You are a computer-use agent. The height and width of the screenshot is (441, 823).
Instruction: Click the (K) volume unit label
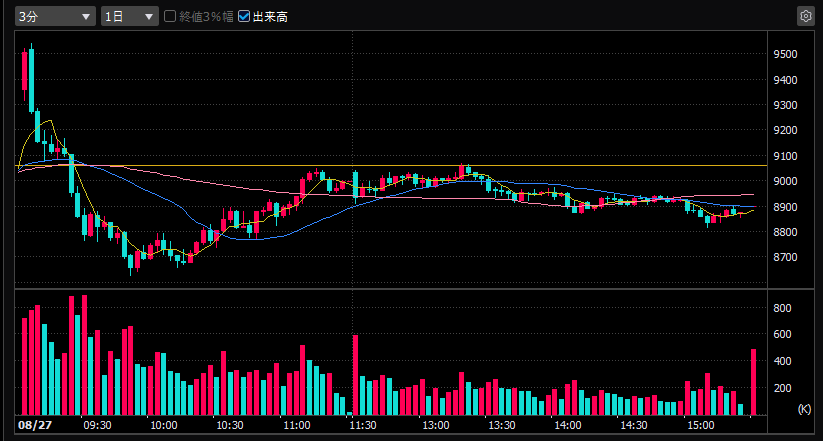pyautogui.click(x=804, y=409)
